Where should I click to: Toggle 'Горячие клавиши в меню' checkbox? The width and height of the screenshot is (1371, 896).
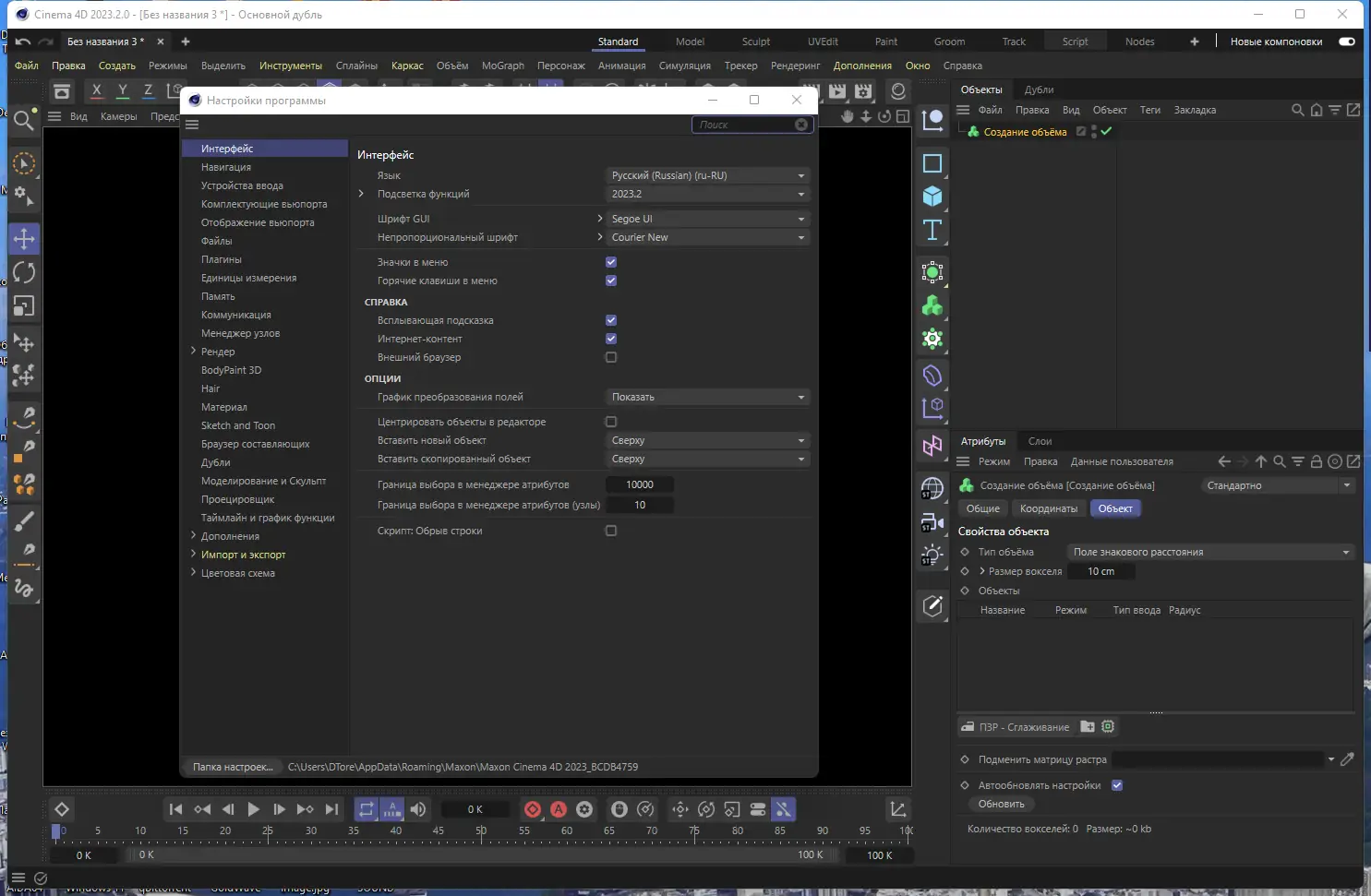[x=611, y=281]
